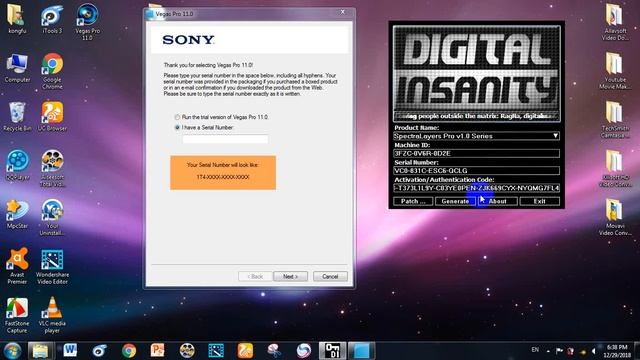Launch Avast Premier from desktop

pos(17,266)
